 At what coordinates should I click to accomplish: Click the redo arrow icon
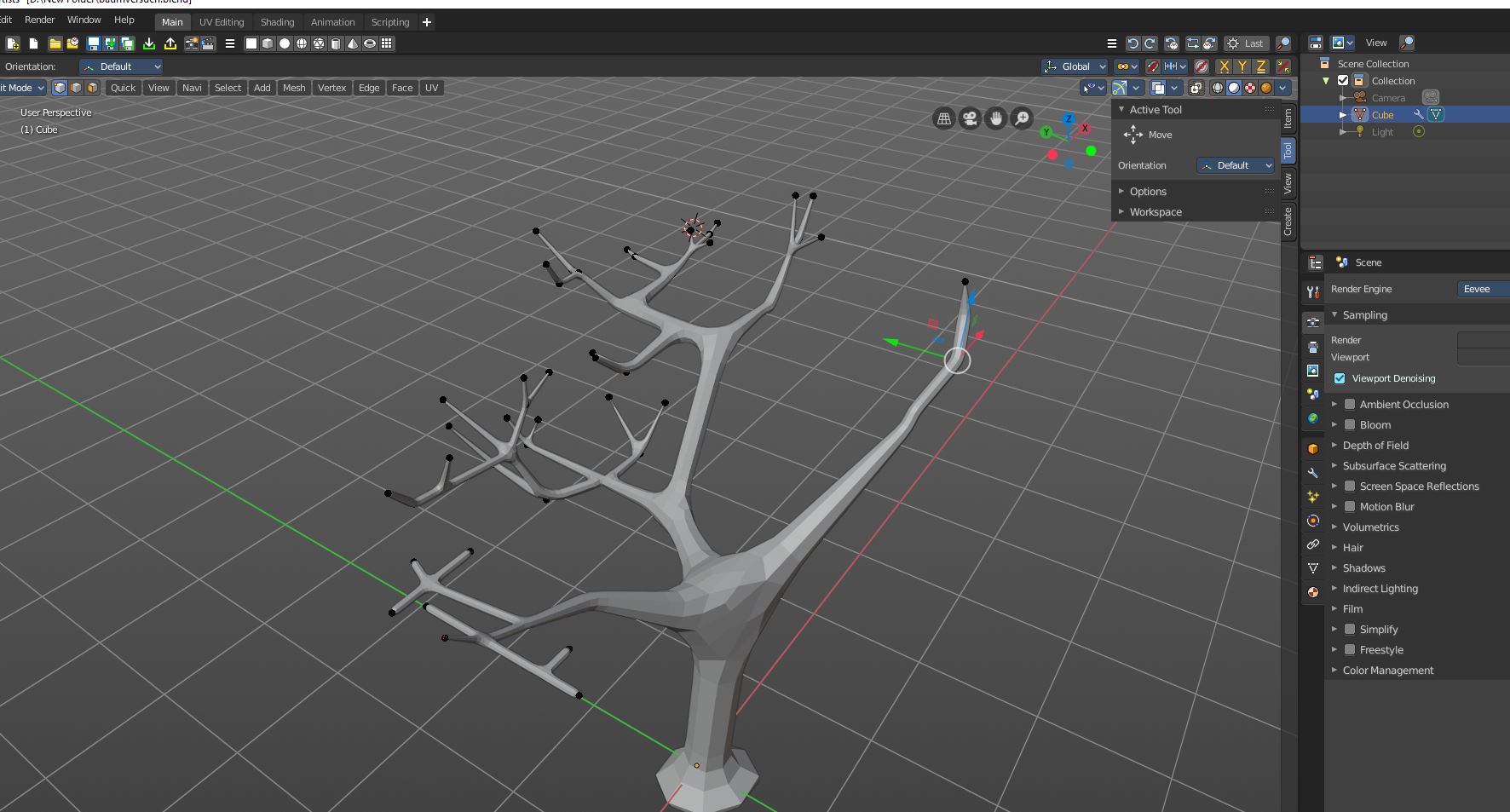click(x=1150, y=43)
